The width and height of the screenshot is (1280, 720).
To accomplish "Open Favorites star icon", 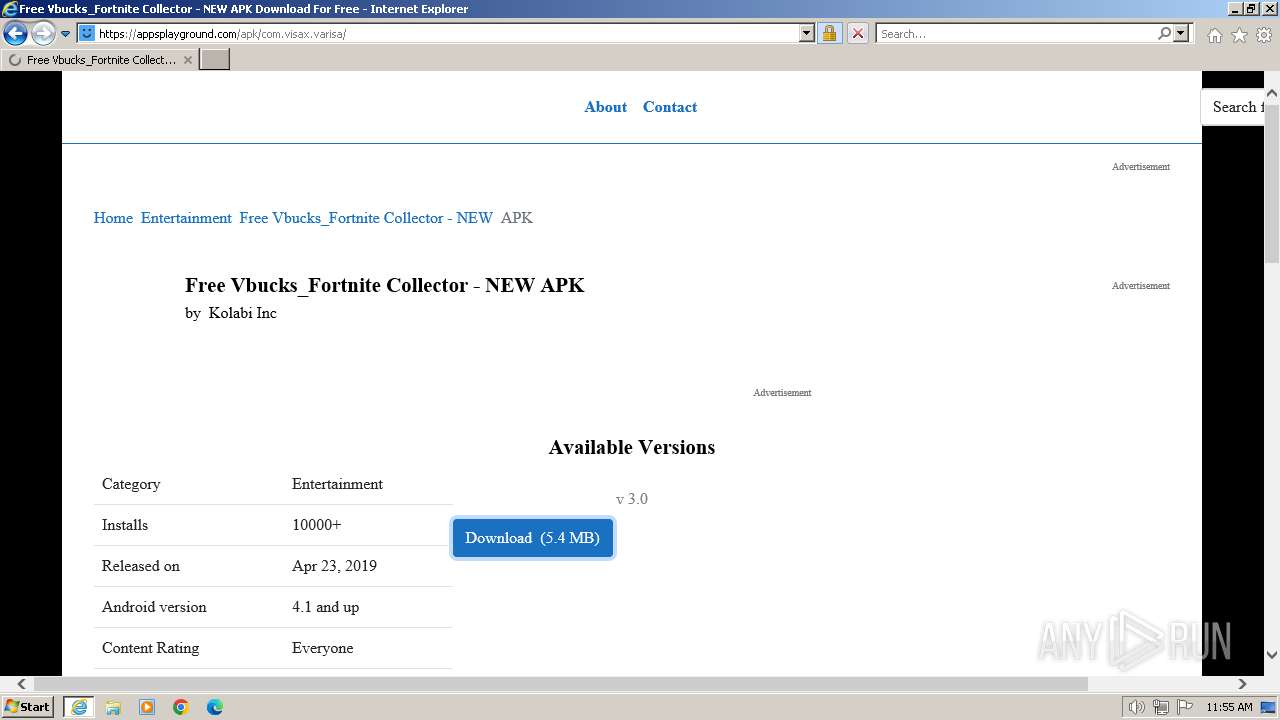I will pyautogui.click(x=1239, y=35).
